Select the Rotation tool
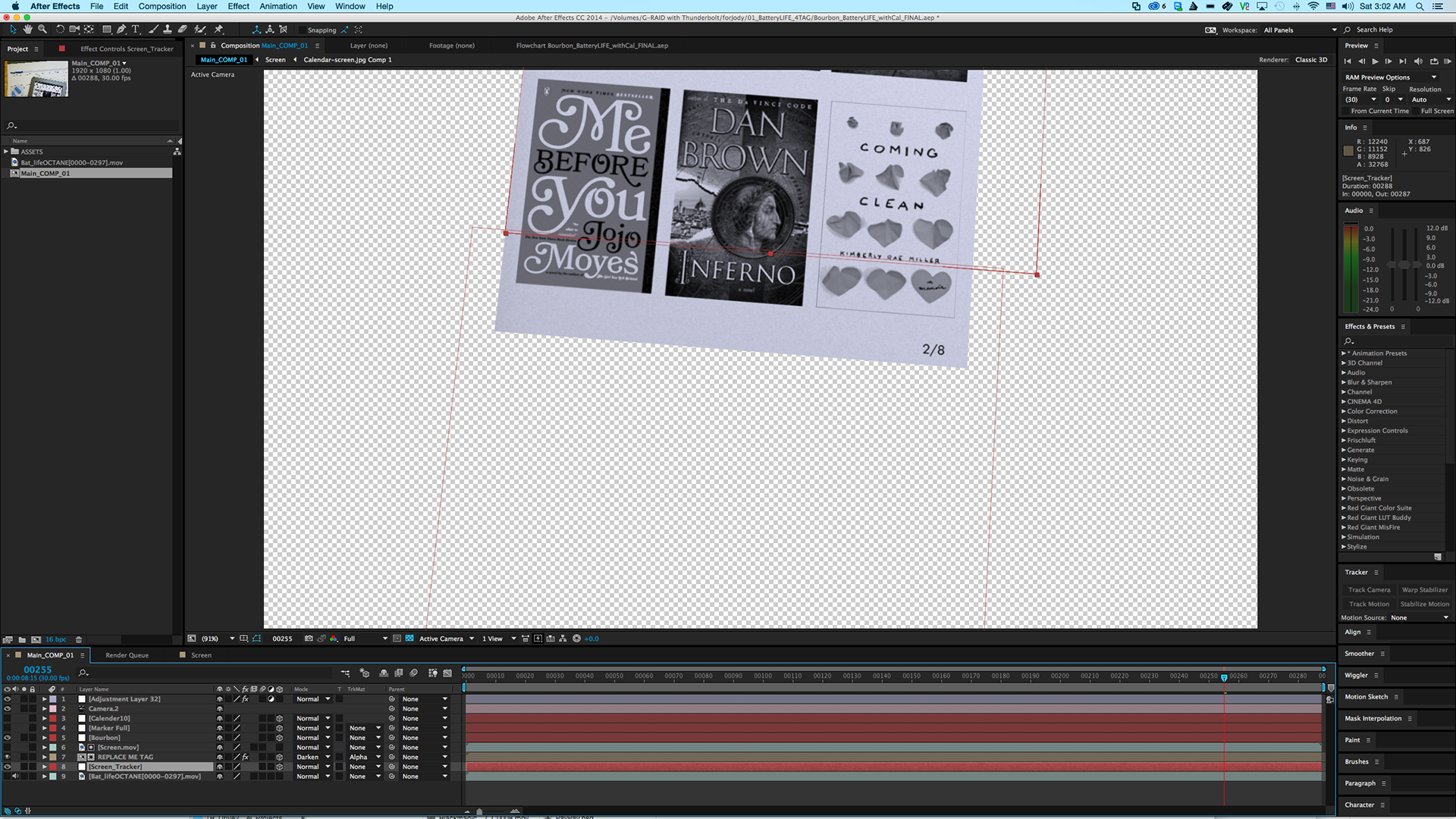This screenshot has width=1456, height=819. tap(59, 30)
